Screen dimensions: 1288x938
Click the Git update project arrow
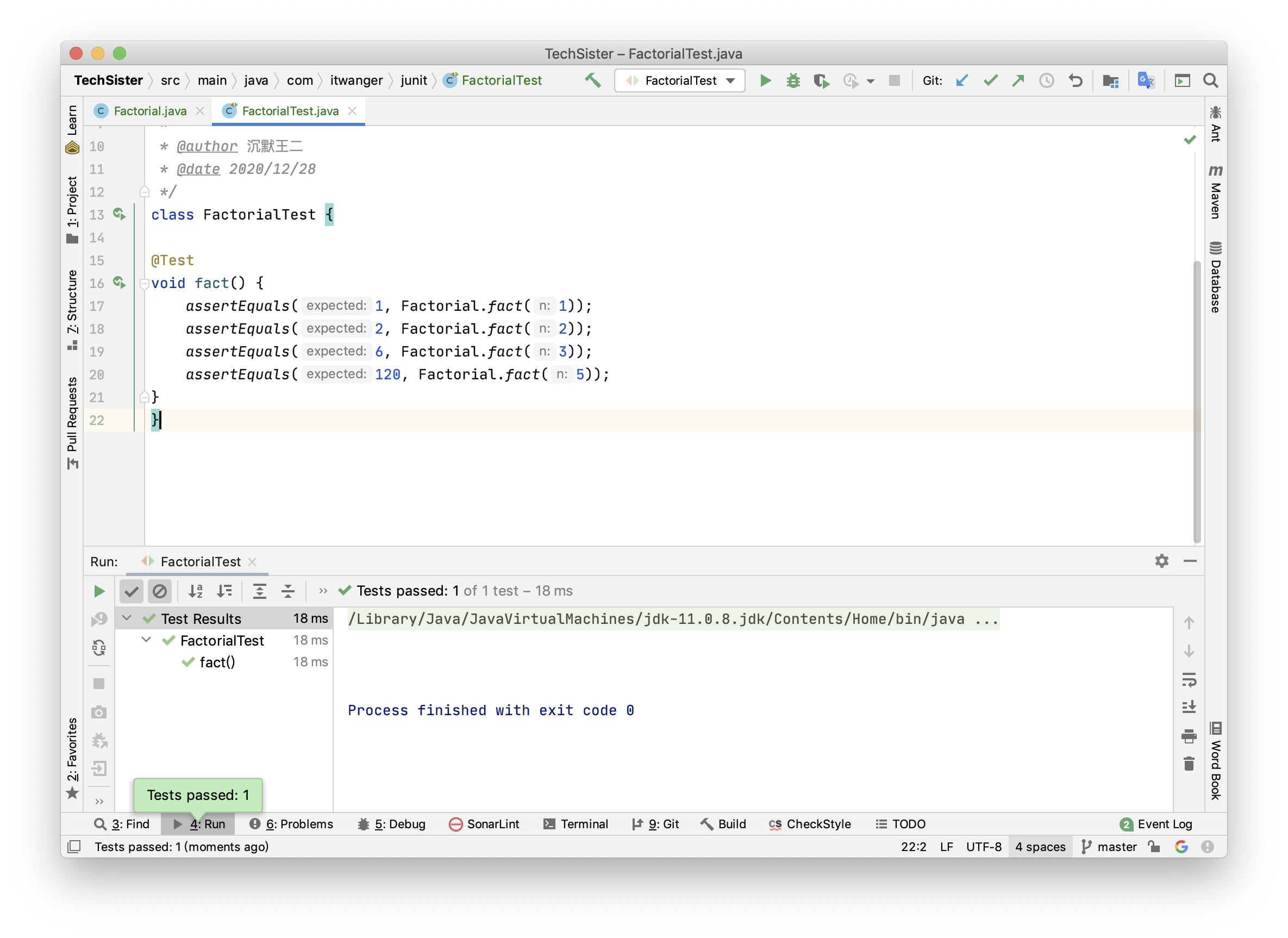click(x=962, y=80)
